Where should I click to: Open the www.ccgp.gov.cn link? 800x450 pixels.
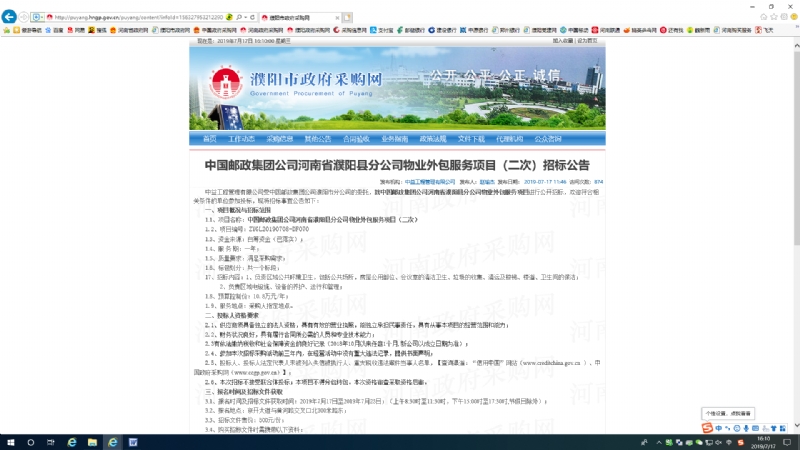pyautogui.click(x=256, y=372)
